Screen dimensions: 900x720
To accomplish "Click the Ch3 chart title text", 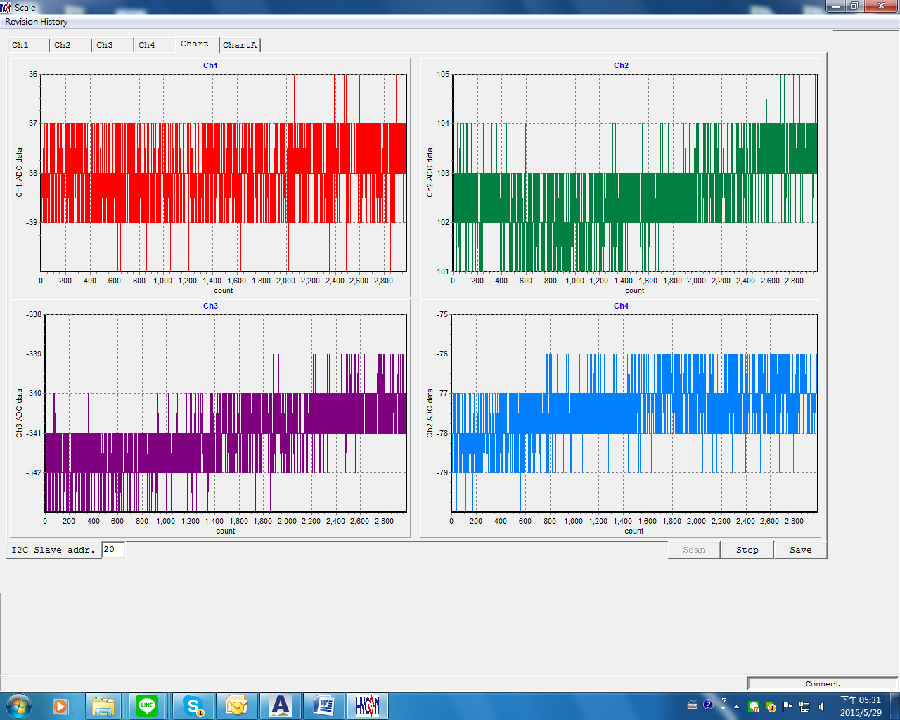I will pyautogui.click(x=210, y=306).
